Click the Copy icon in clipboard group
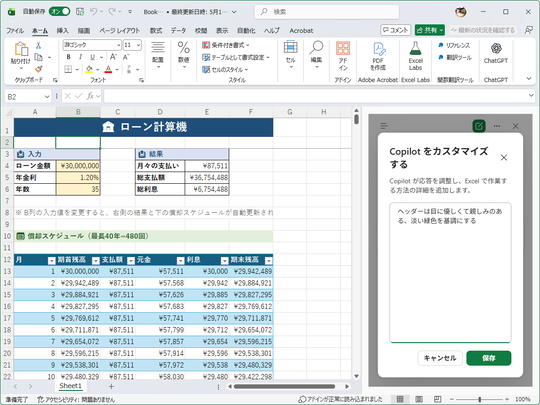This screenshot has width=540, height=405. [39, 57]
